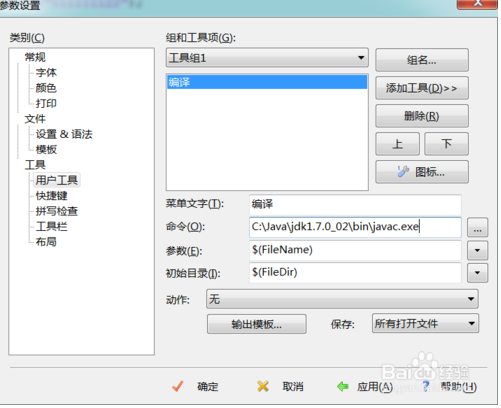Select 字体 in the category tree
This screenshot has height=408, width=501.
pos(46,72)
